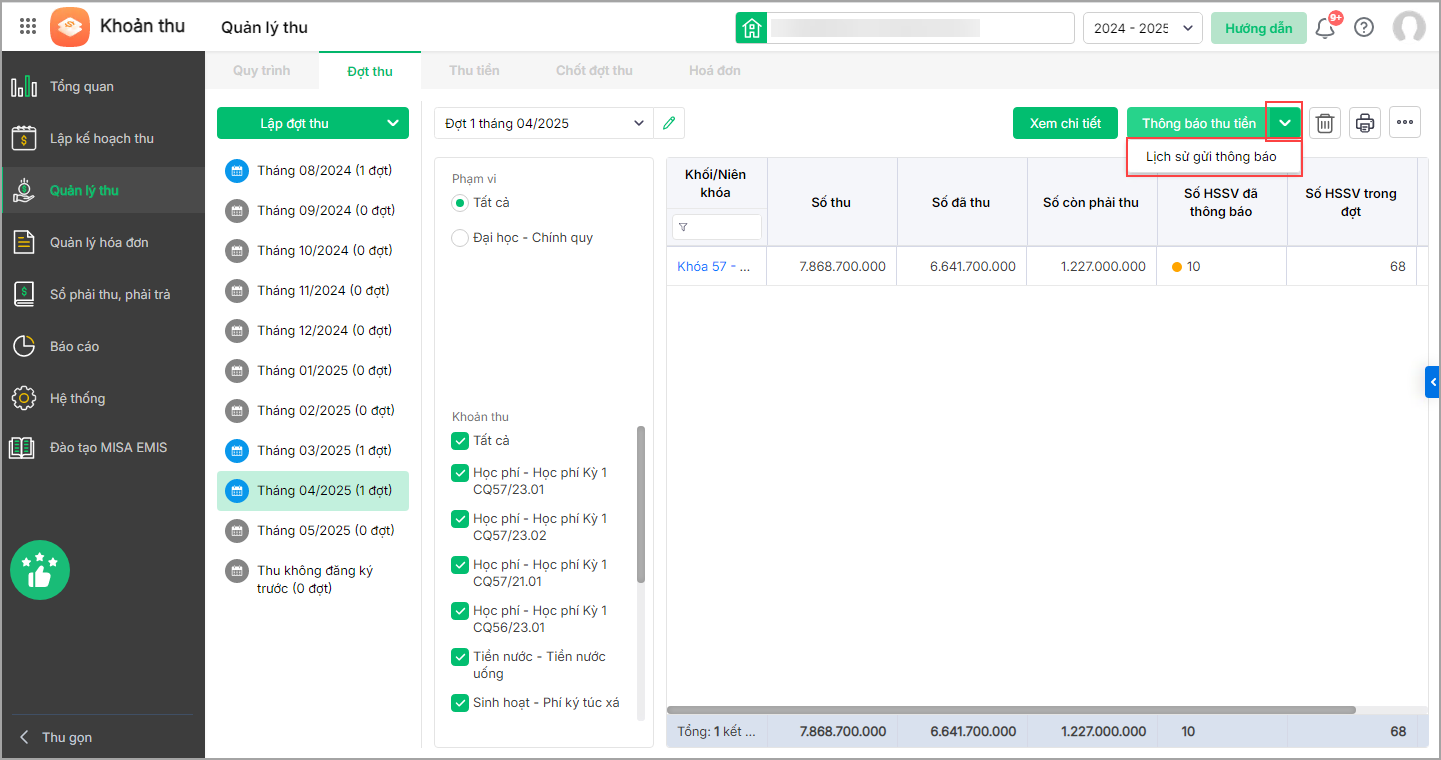This screenshot has width=1441, height=760.
Task: Click the delete trash can icon
Action: tap(1325, 123)
